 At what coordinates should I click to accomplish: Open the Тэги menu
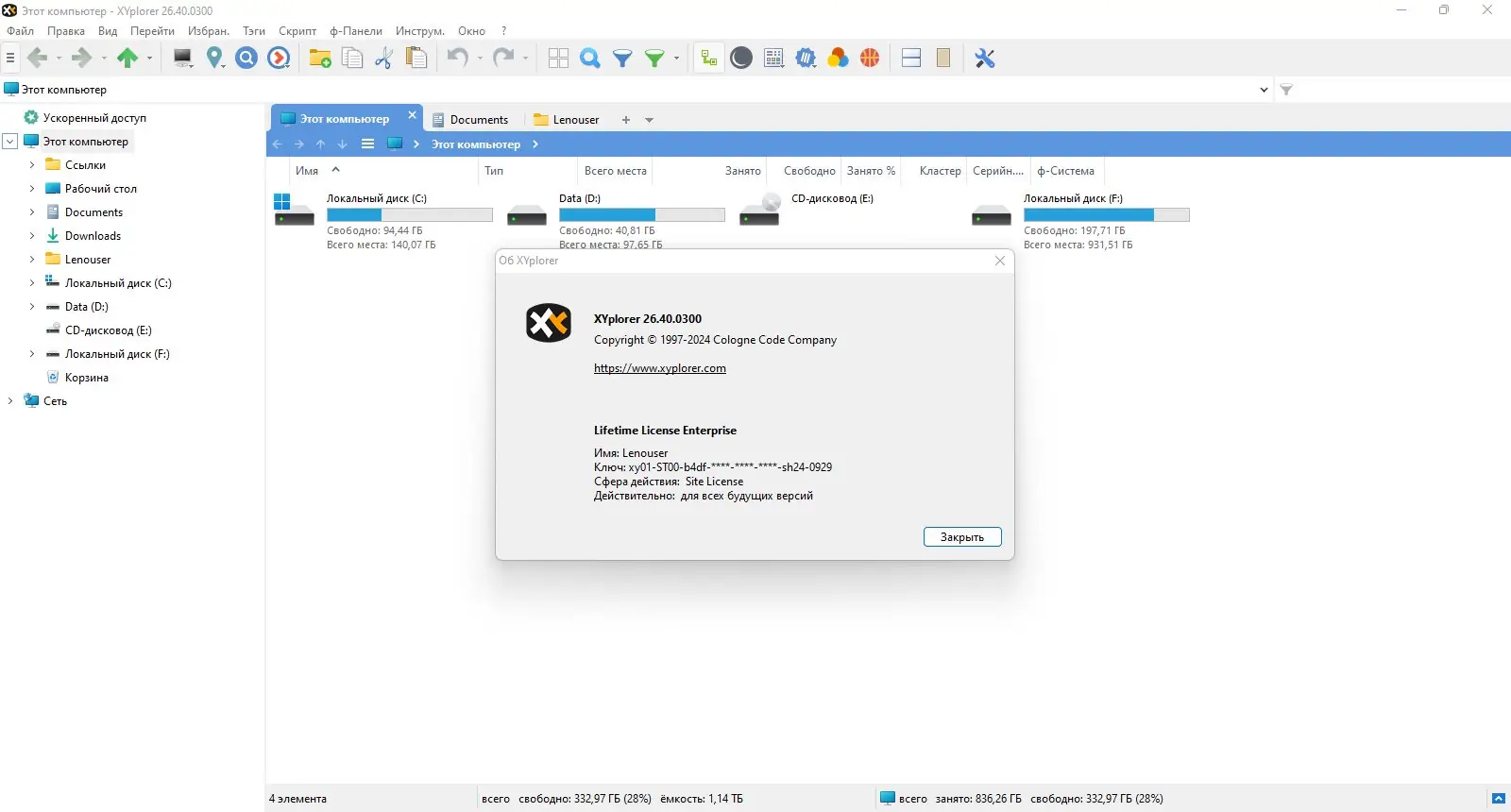pos(254,31)
